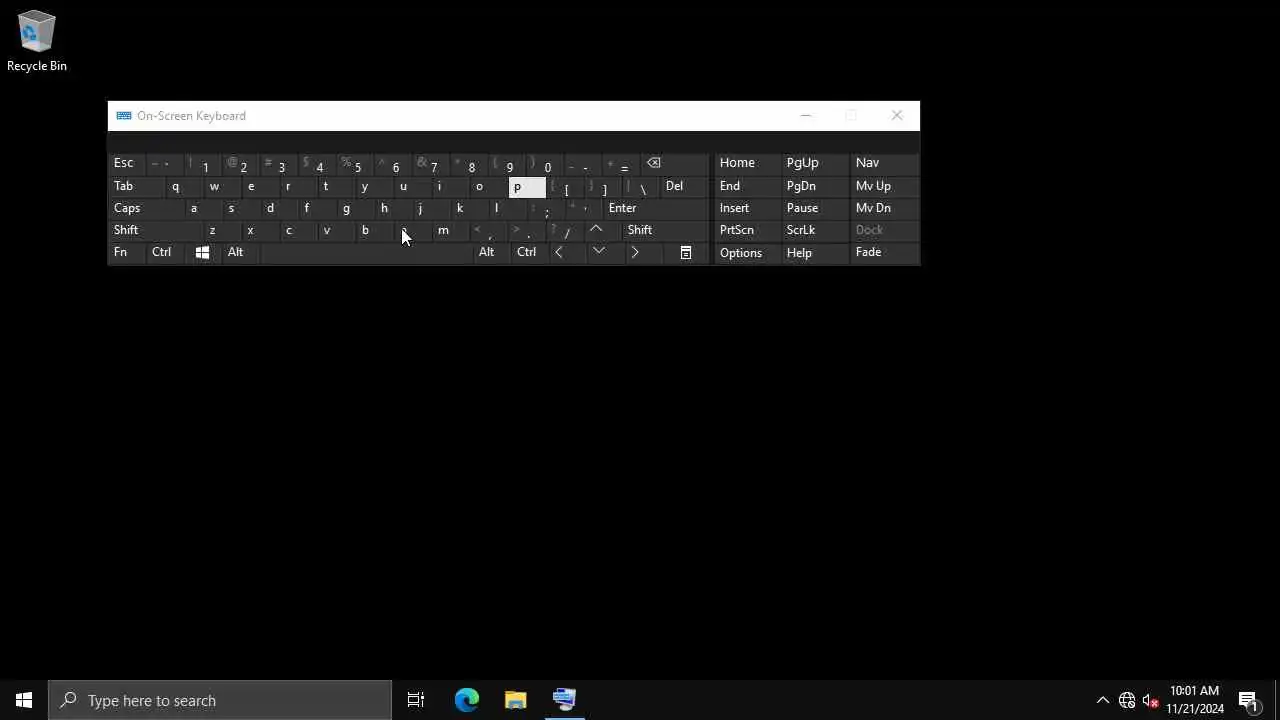Click the backslash key
1280x720 pixels.
(x=641, y=186)
